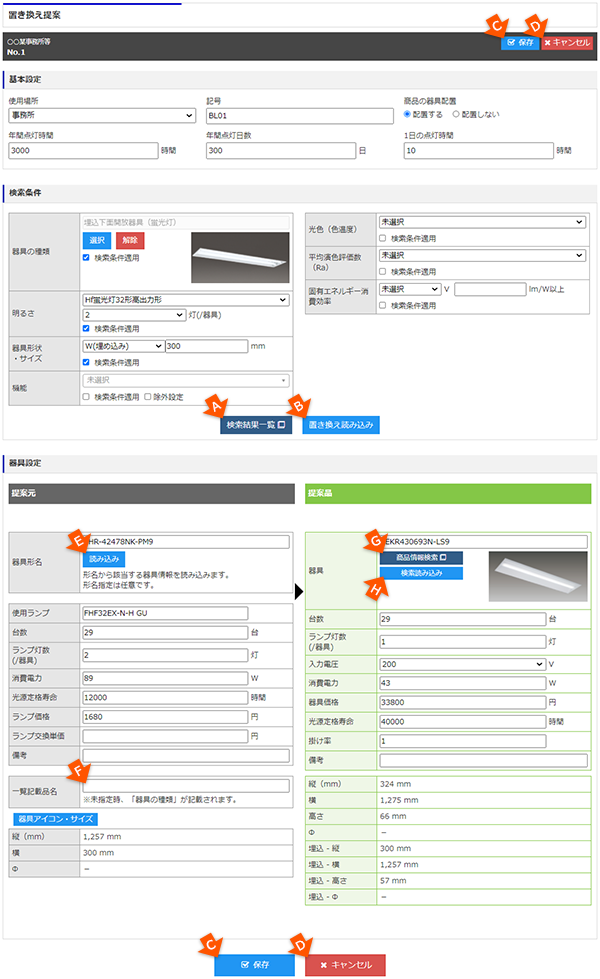
Task: Uncheck 検索条件適用 under 器具の種類
Action: [87, 257]
